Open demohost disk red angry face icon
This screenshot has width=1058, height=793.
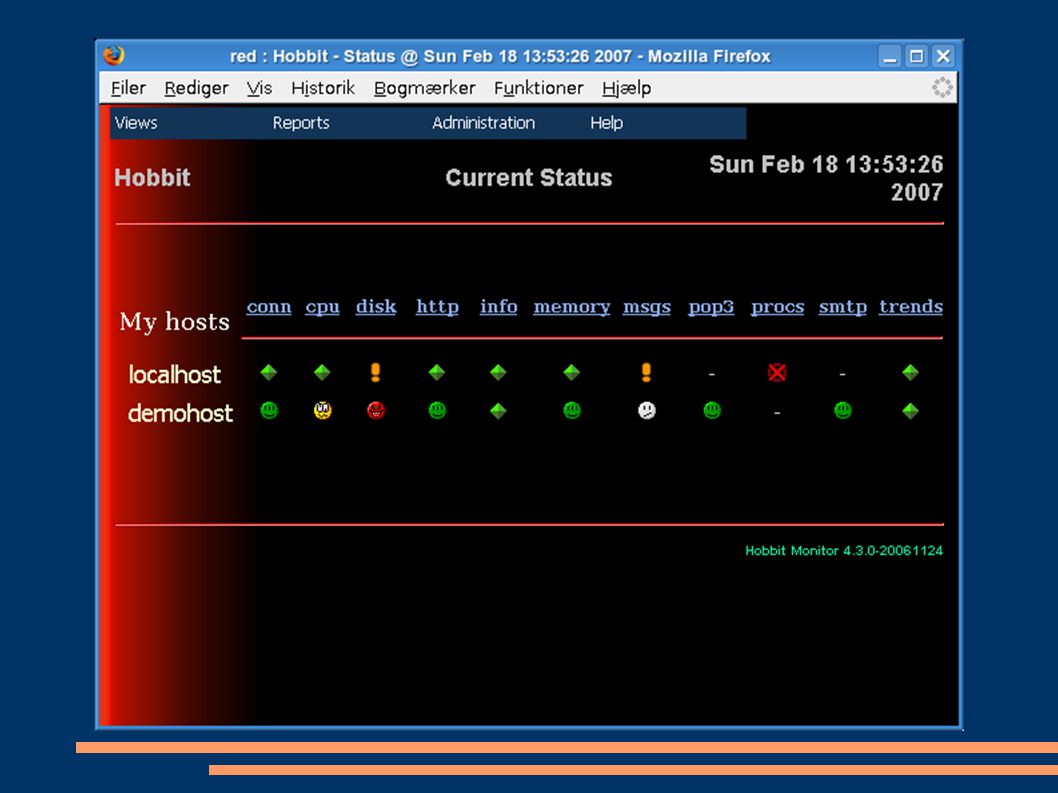[376, 410]
